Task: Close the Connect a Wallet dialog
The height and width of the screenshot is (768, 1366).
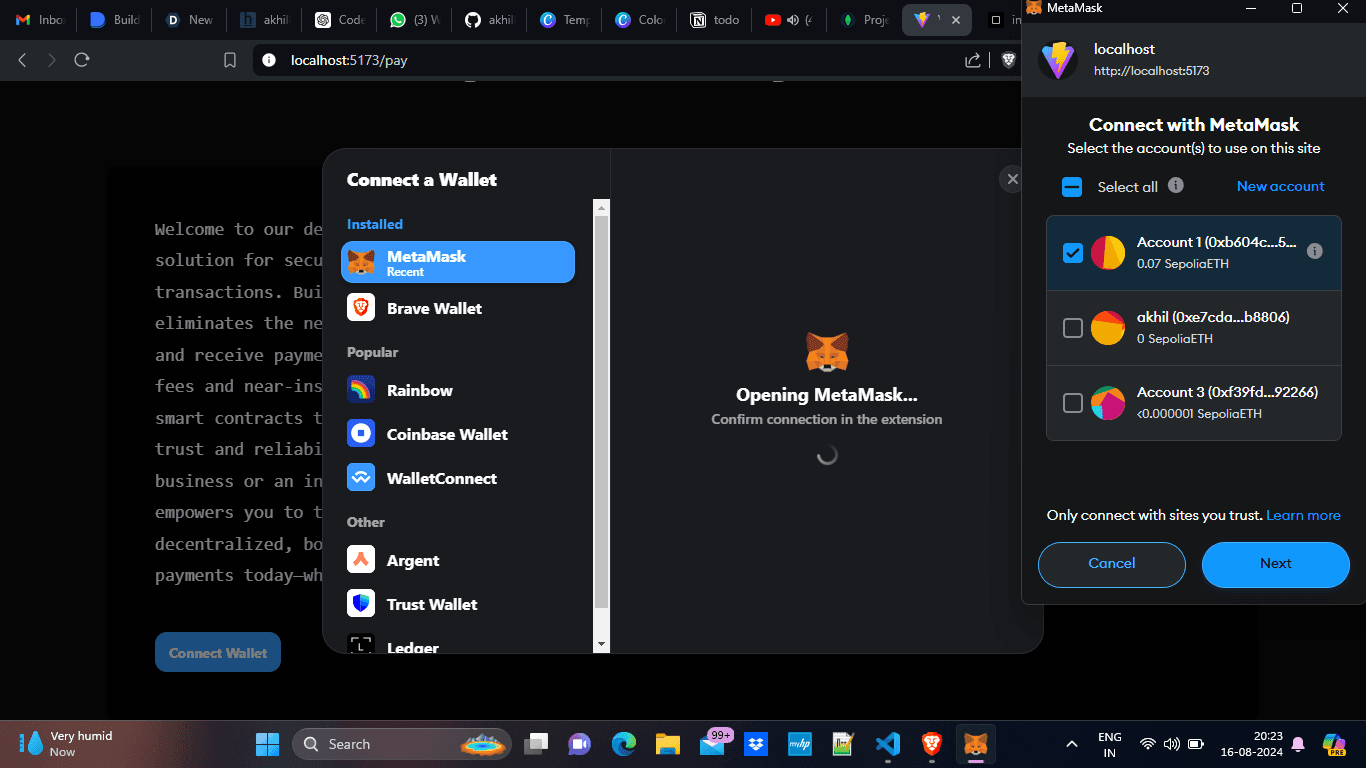Action: pos(1012,179)
